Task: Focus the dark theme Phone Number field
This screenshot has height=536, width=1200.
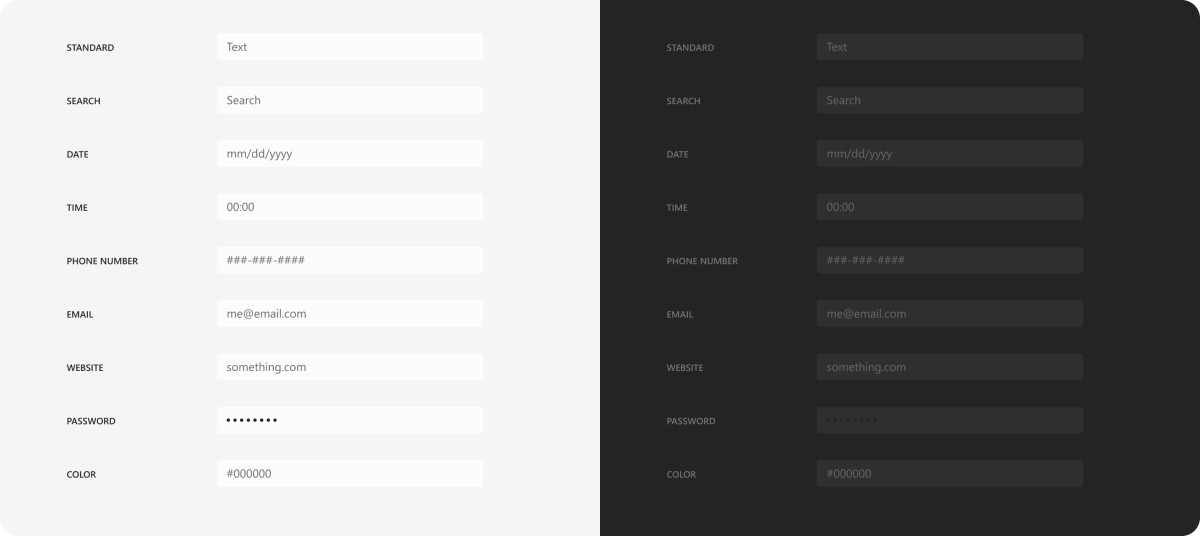Action: click(950, 260)
